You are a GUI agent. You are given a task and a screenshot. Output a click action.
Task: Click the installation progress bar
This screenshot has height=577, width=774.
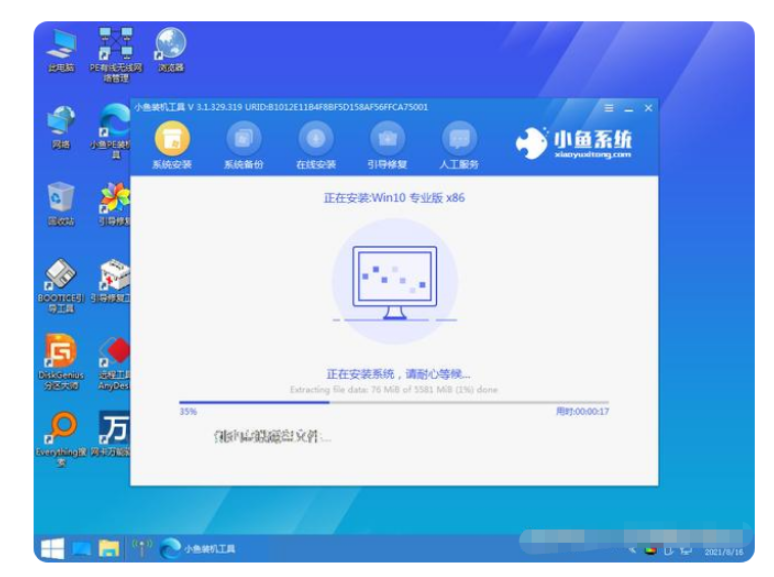pos(395,402)
